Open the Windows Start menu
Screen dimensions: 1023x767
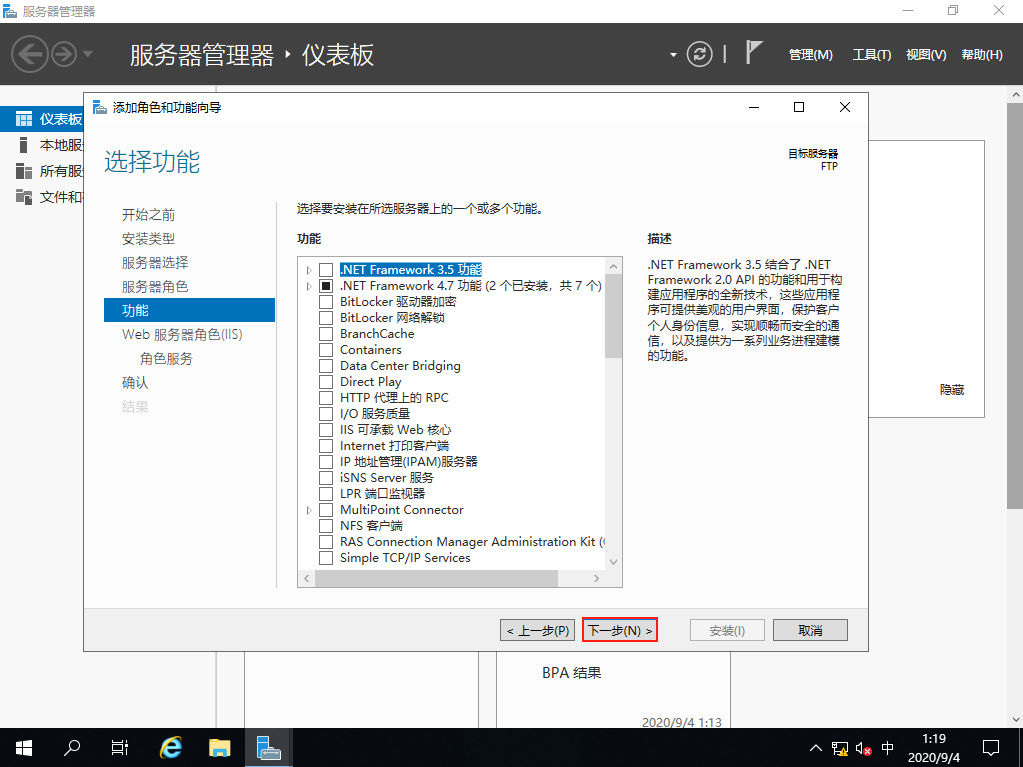tap(23, 747)
